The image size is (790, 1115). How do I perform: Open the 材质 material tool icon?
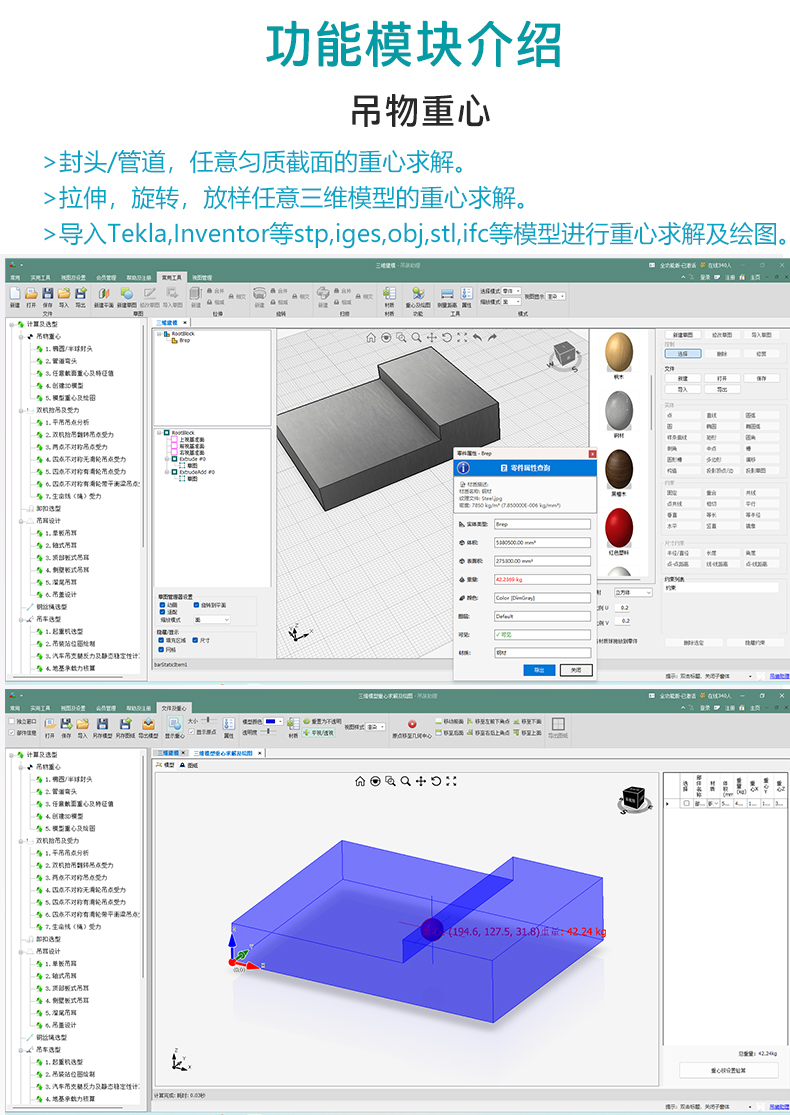point(389,294)
